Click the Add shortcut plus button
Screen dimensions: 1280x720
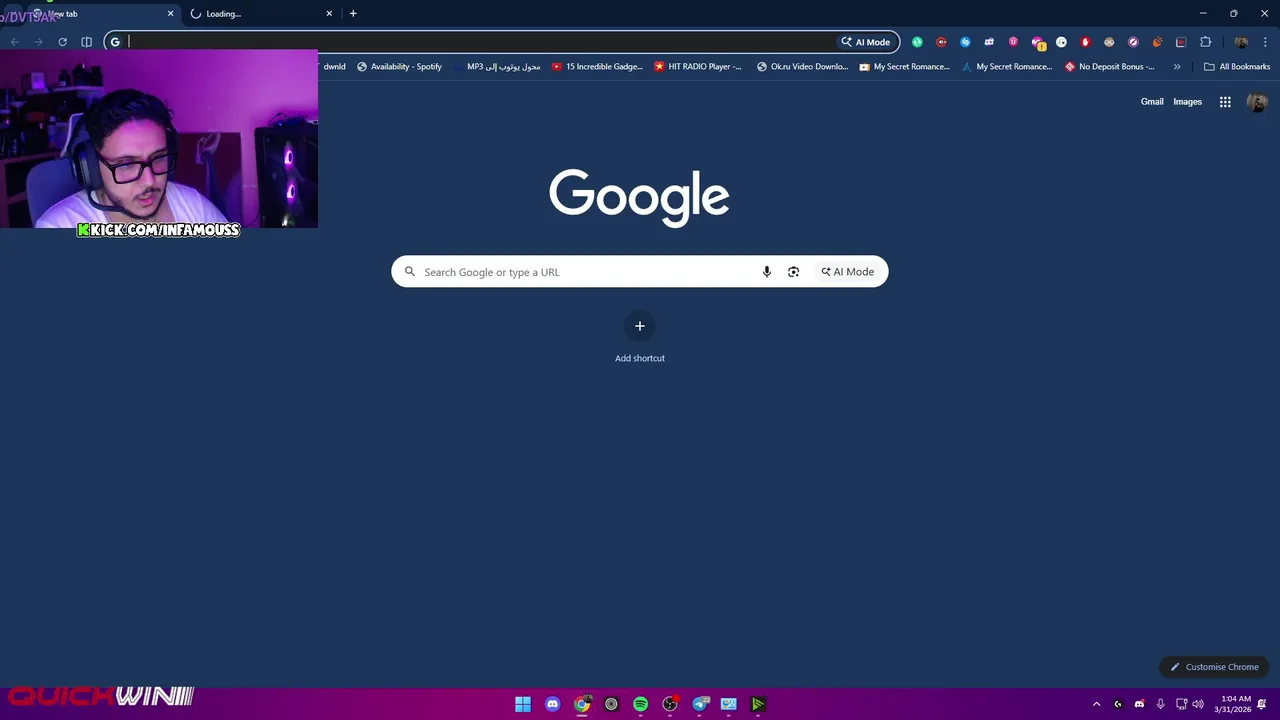[640, 326]
